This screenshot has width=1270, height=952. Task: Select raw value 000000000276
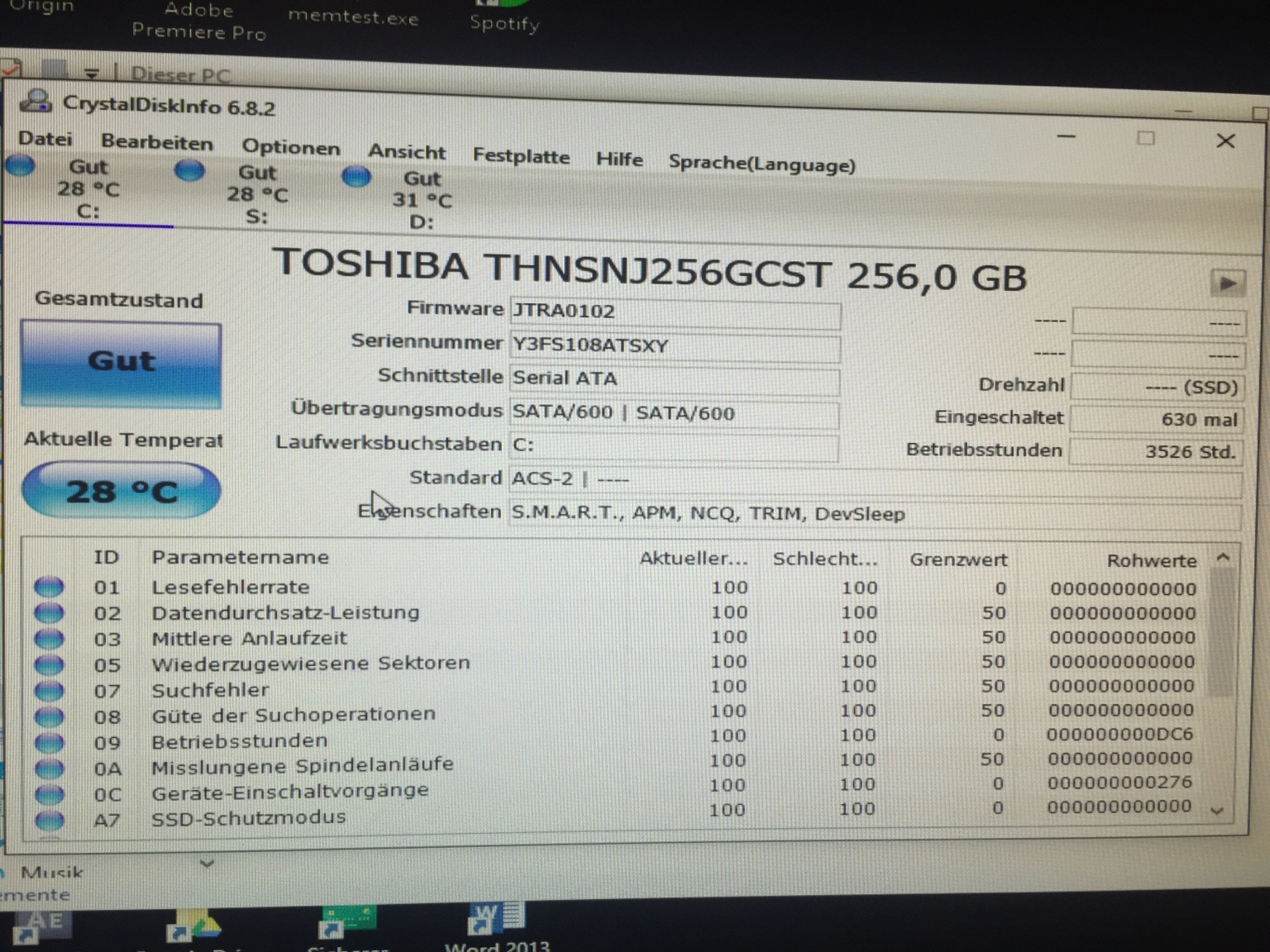tap(1120, 782)
